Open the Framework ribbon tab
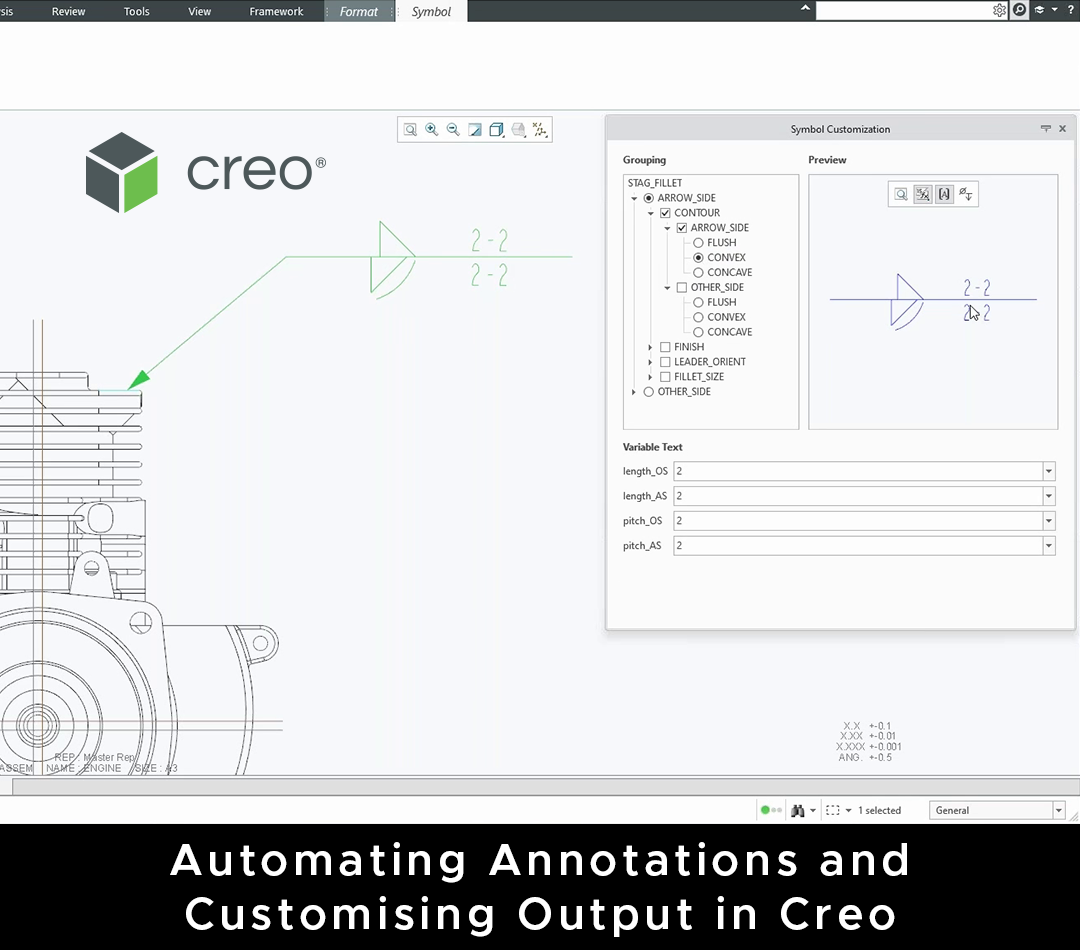This screenshot has height=950, width=1080. point(276,11)
